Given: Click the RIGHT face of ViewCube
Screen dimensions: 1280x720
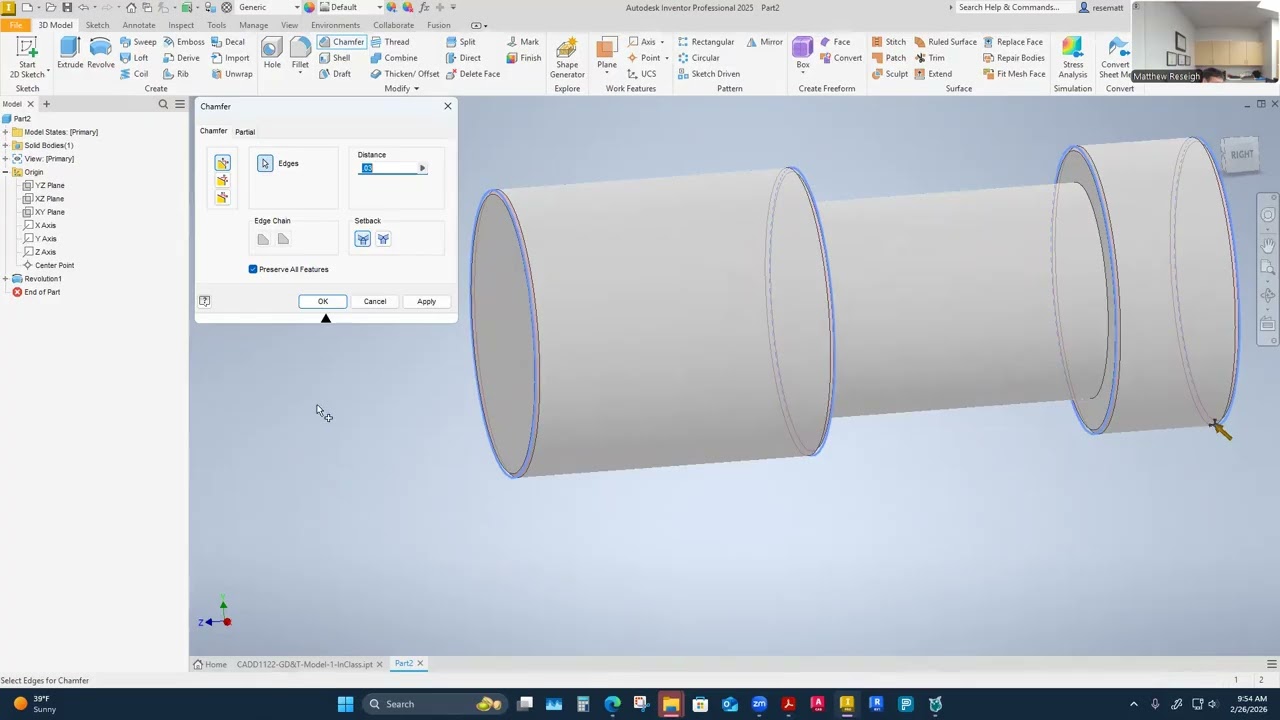Looking at the screenshot, I should coord(1241,154).
